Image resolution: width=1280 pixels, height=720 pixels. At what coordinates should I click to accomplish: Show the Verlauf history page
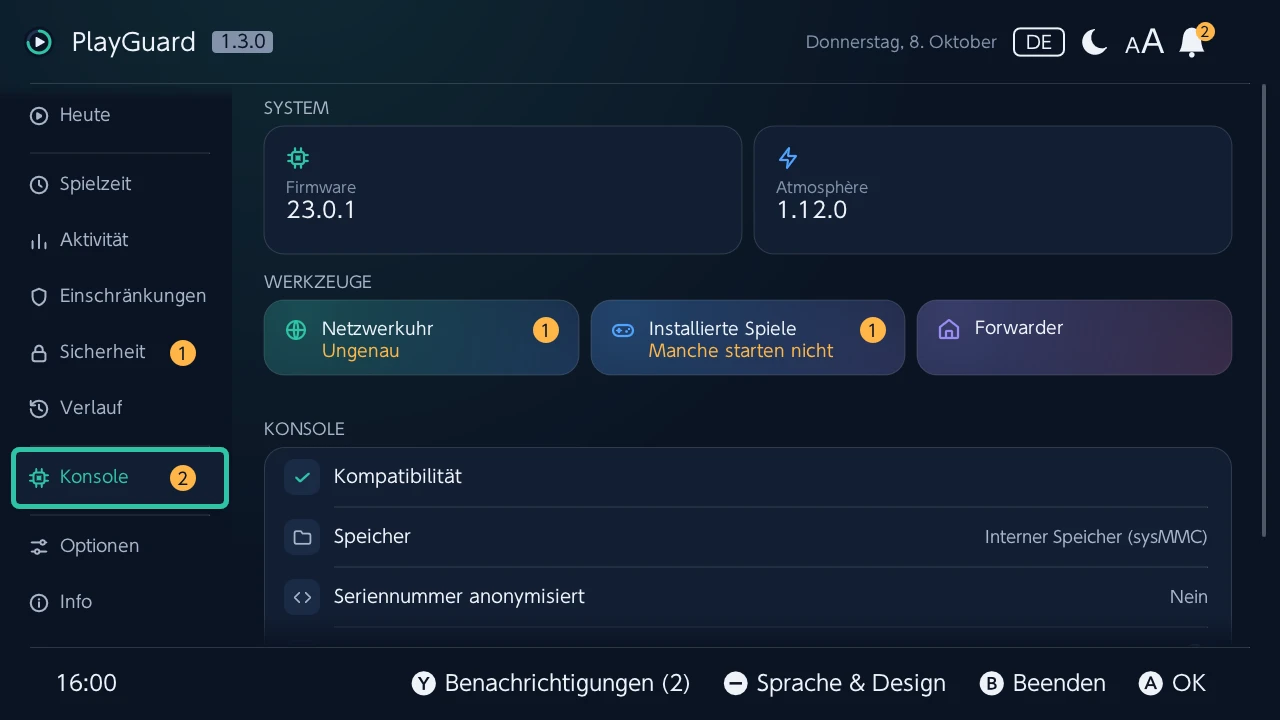(x=120, y=408)
